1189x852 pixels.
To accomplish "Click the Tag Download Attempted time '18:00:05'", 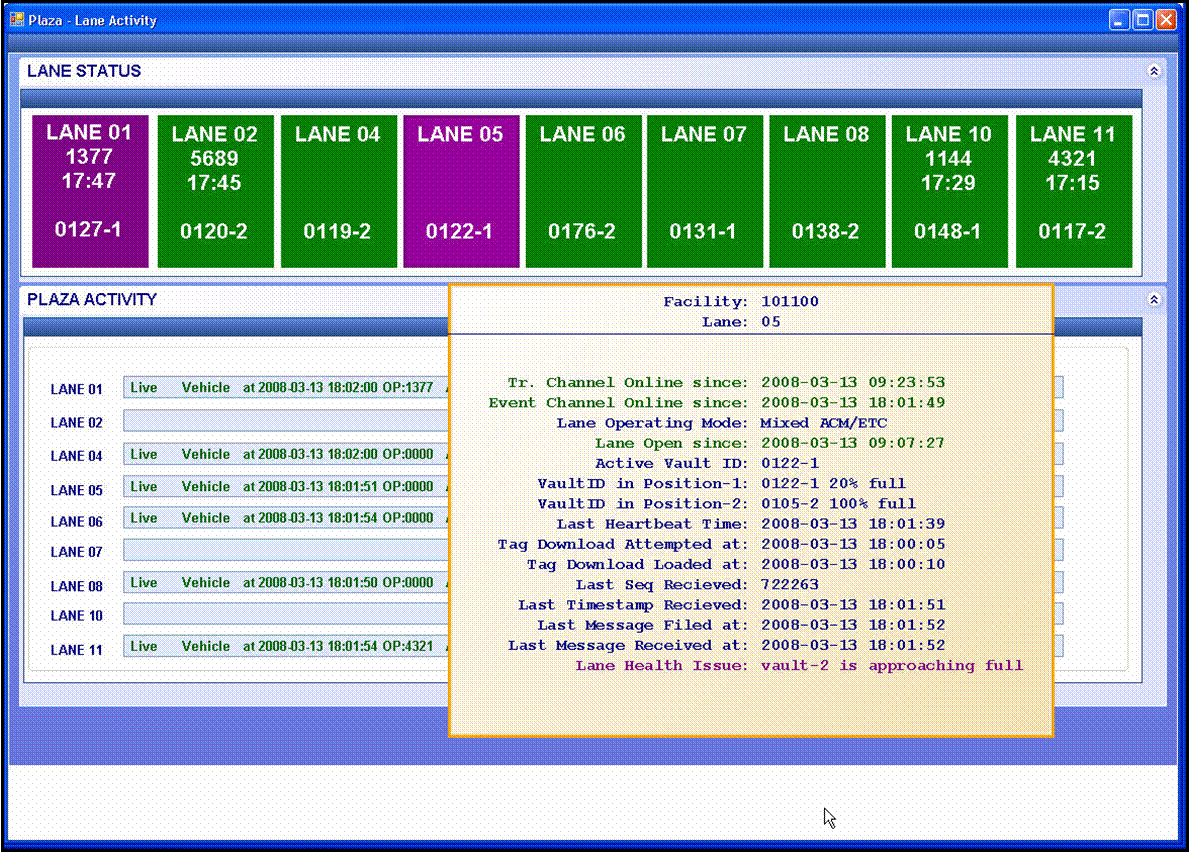I will 907,544.
